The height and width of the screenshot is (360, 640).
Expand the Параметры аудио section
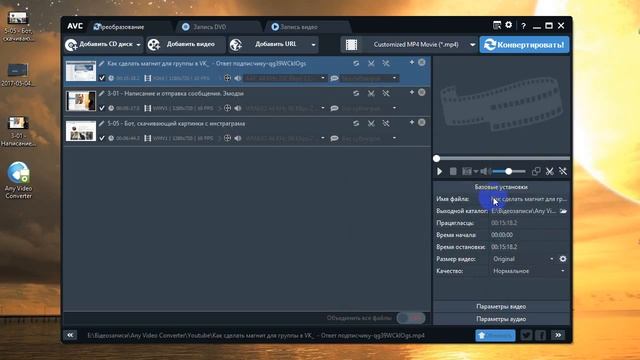pos(501,319)
